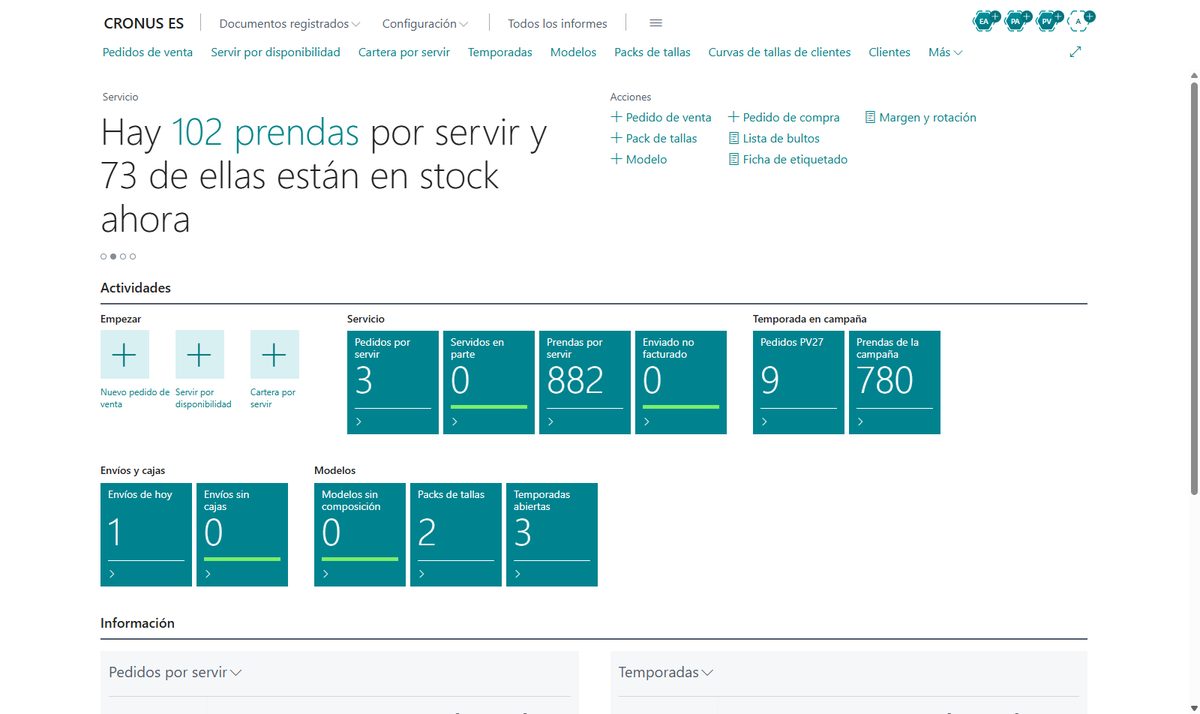Expand the Pedidos por servir chart dropdown

pos(175,673)
